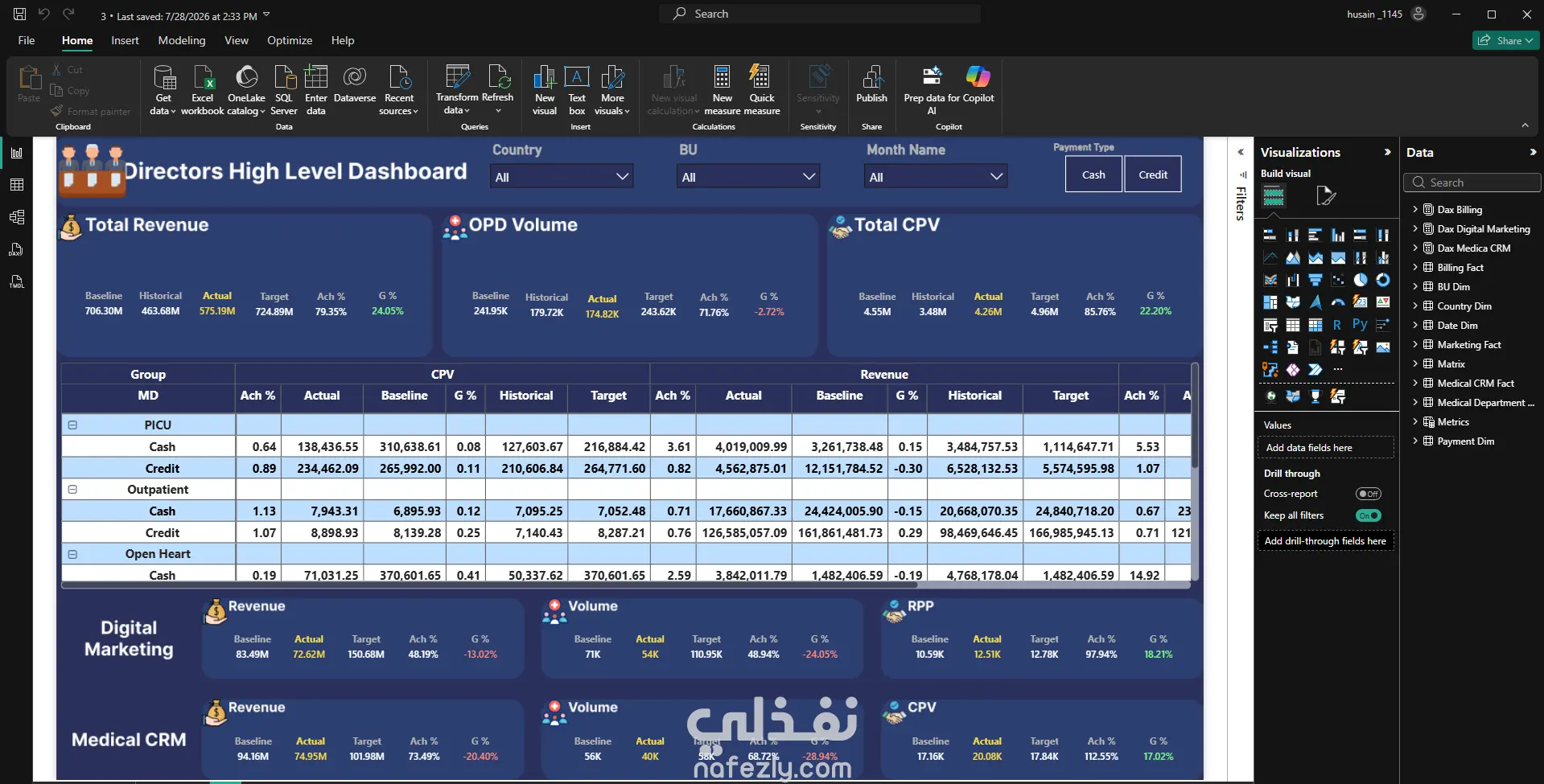Create a Quick measure
The height and width of the screenshot is (784, 1544).
[x=762, y=90]
